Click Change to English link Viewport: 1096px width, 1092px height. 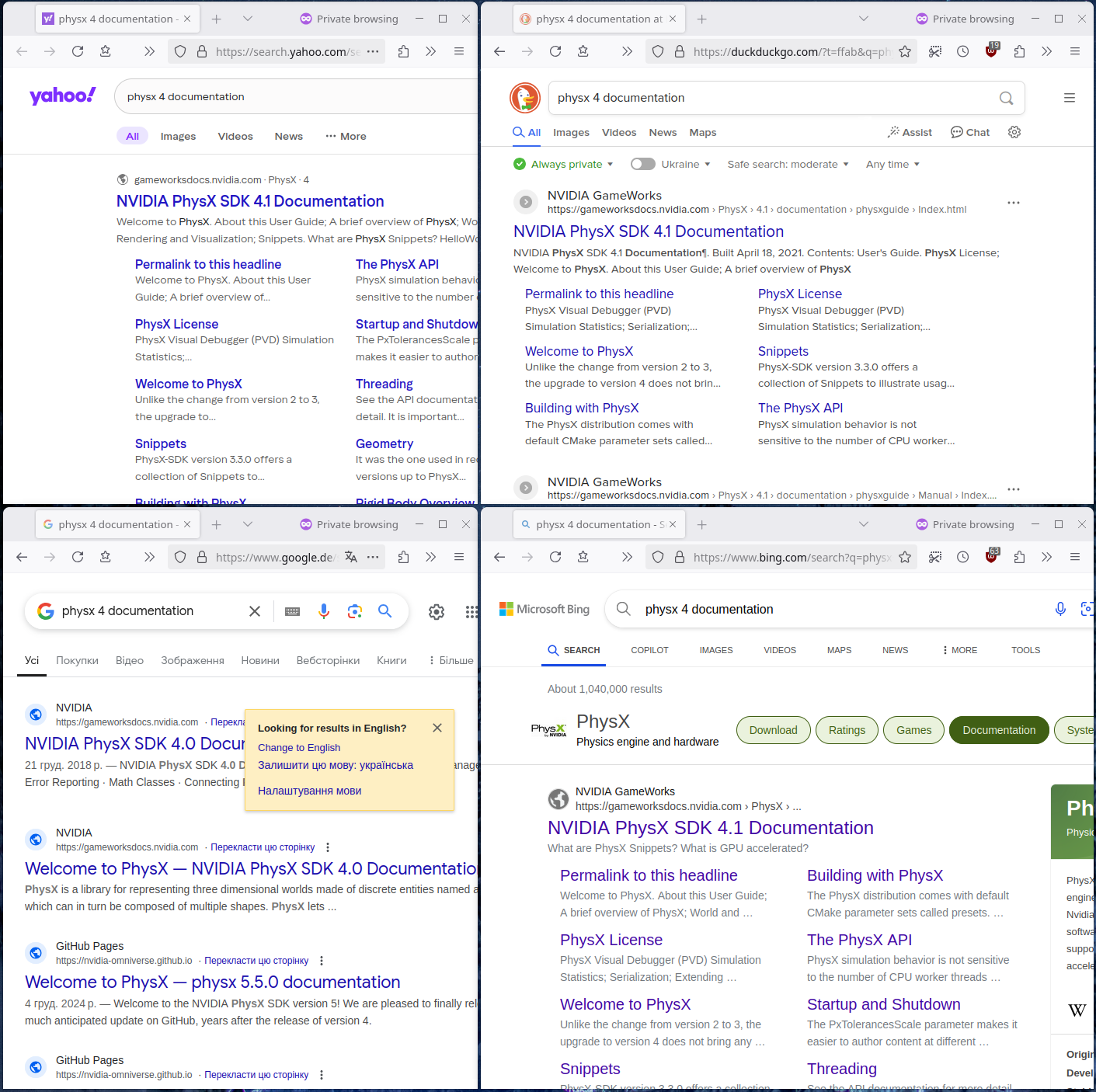(299, 747)
